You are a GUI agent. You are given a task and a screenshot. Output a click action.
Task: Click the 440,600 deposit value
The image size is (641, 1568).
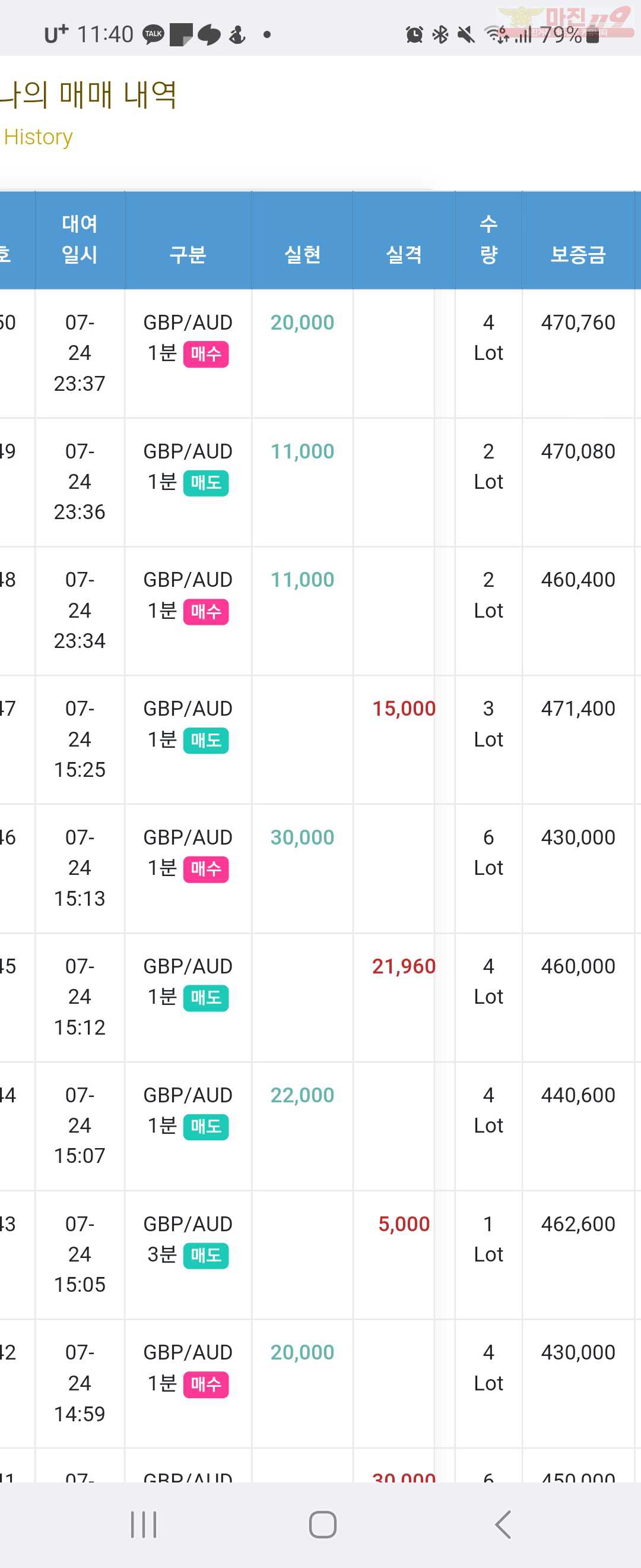[x=577, y=1095]
